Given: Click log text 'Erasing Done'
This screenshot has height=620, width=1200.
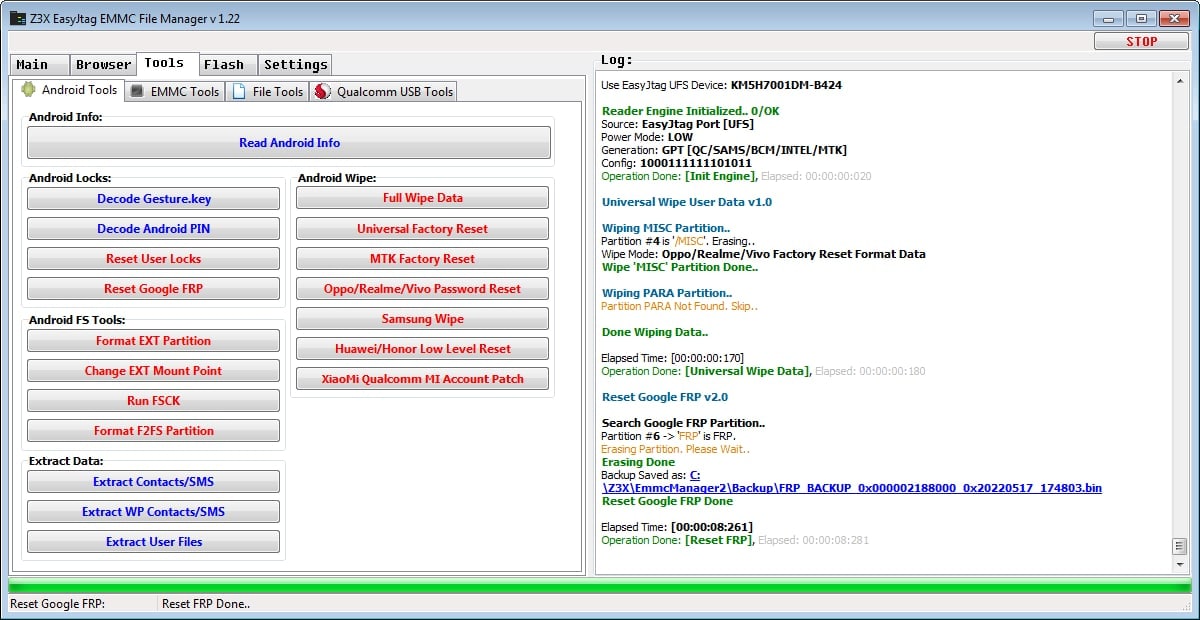Looking at the screenshot, I should coord(638,462).
